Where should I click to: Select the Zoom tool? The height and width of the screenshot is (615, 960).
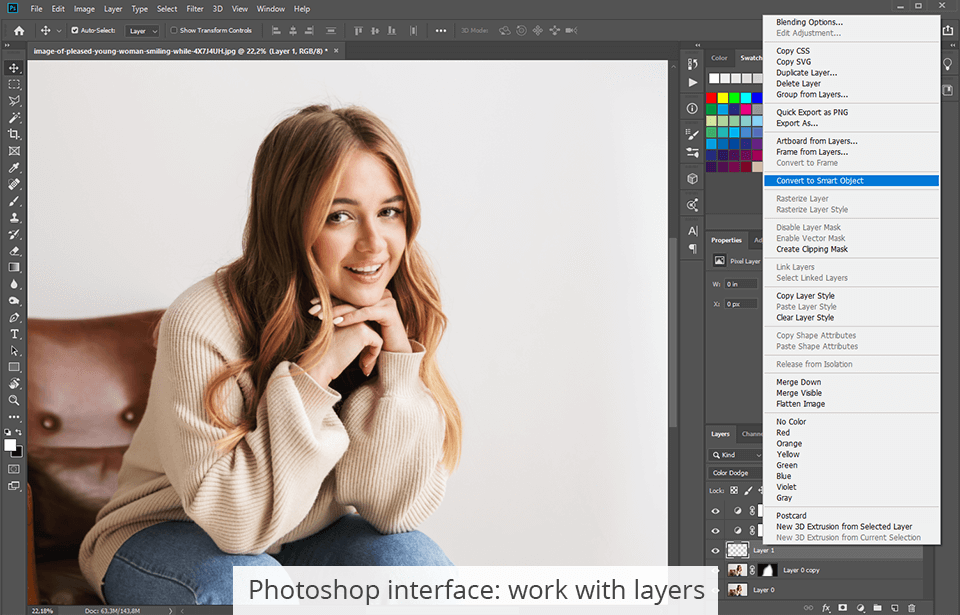point(14,400)
